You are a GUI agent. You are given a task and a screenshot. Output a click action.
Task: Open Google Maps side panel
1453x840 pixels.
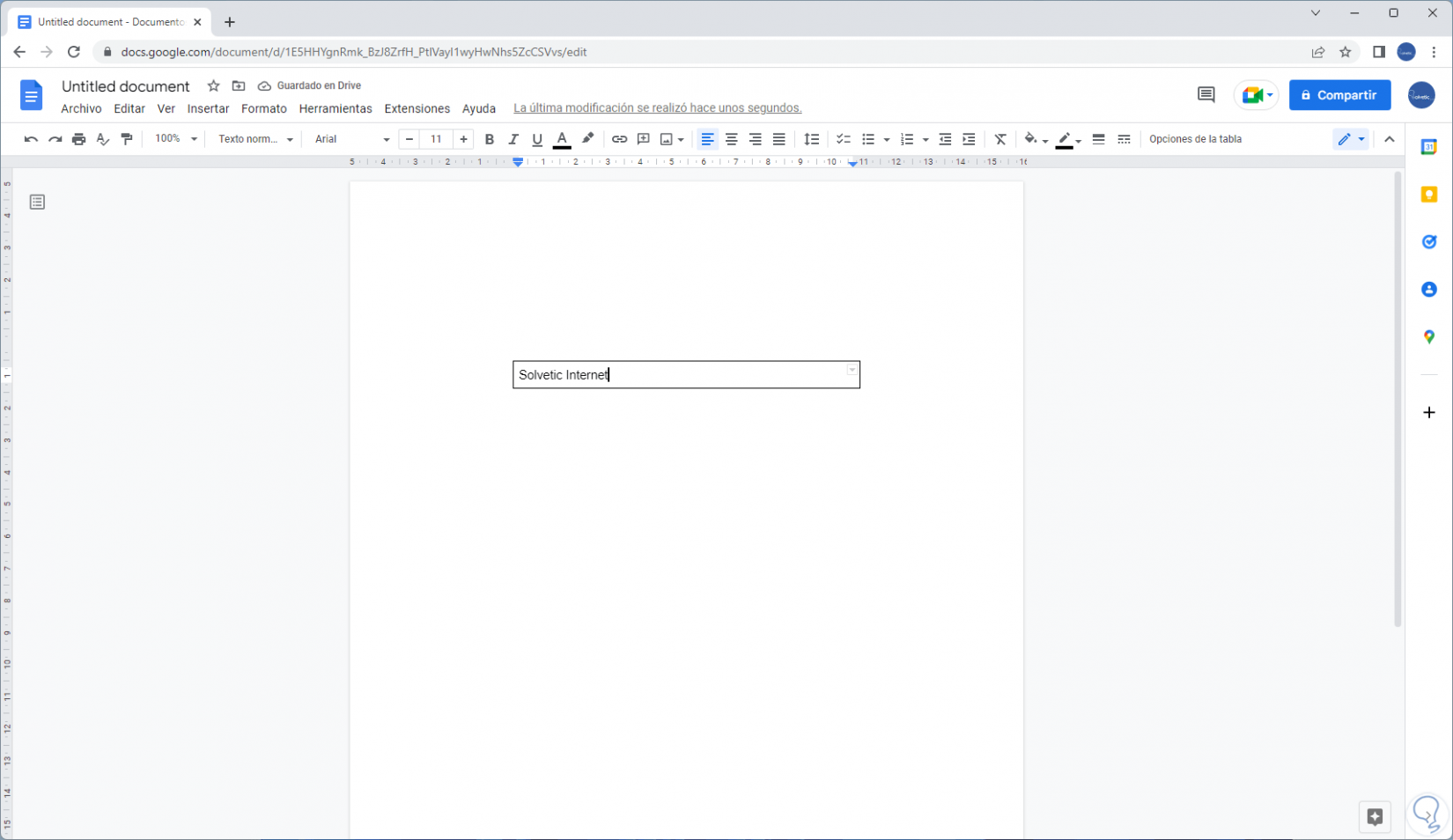tap(1429, 337)
